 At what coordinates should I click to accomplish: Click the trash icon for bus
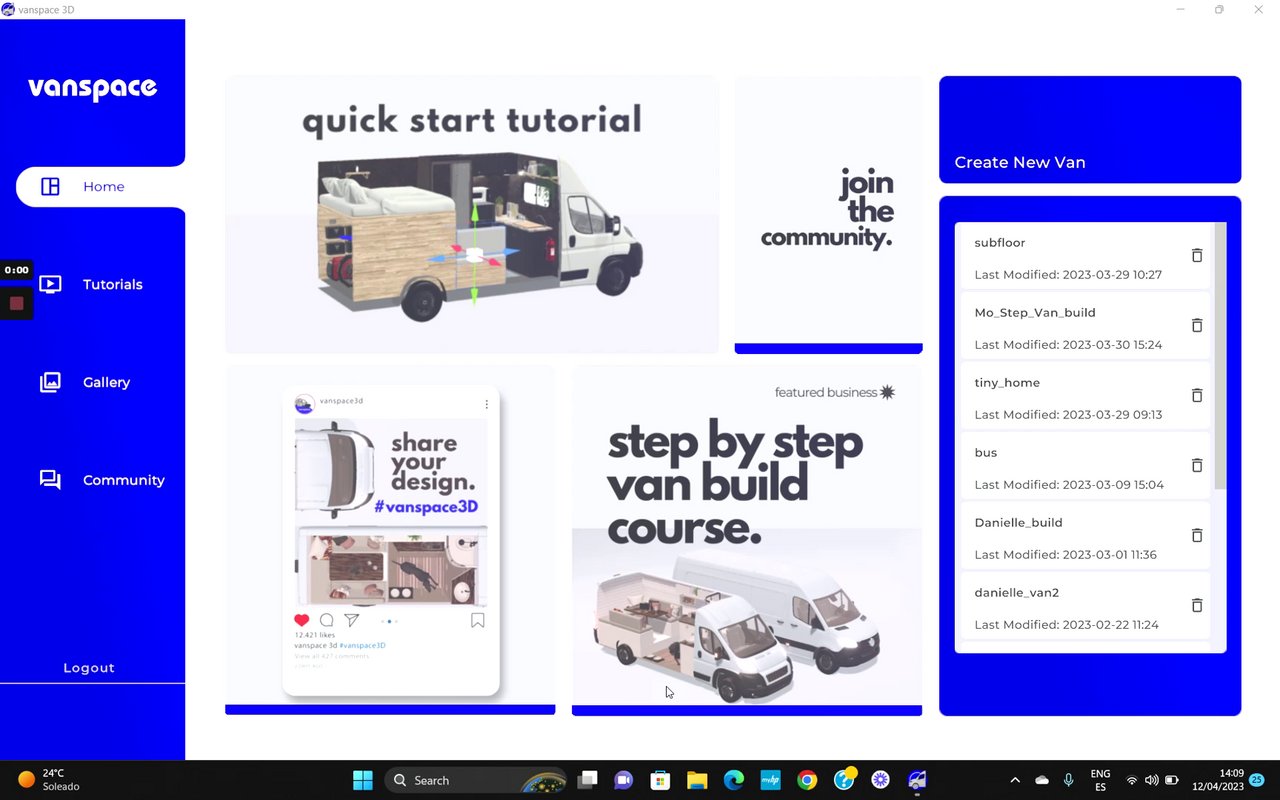click(1197, 466)
